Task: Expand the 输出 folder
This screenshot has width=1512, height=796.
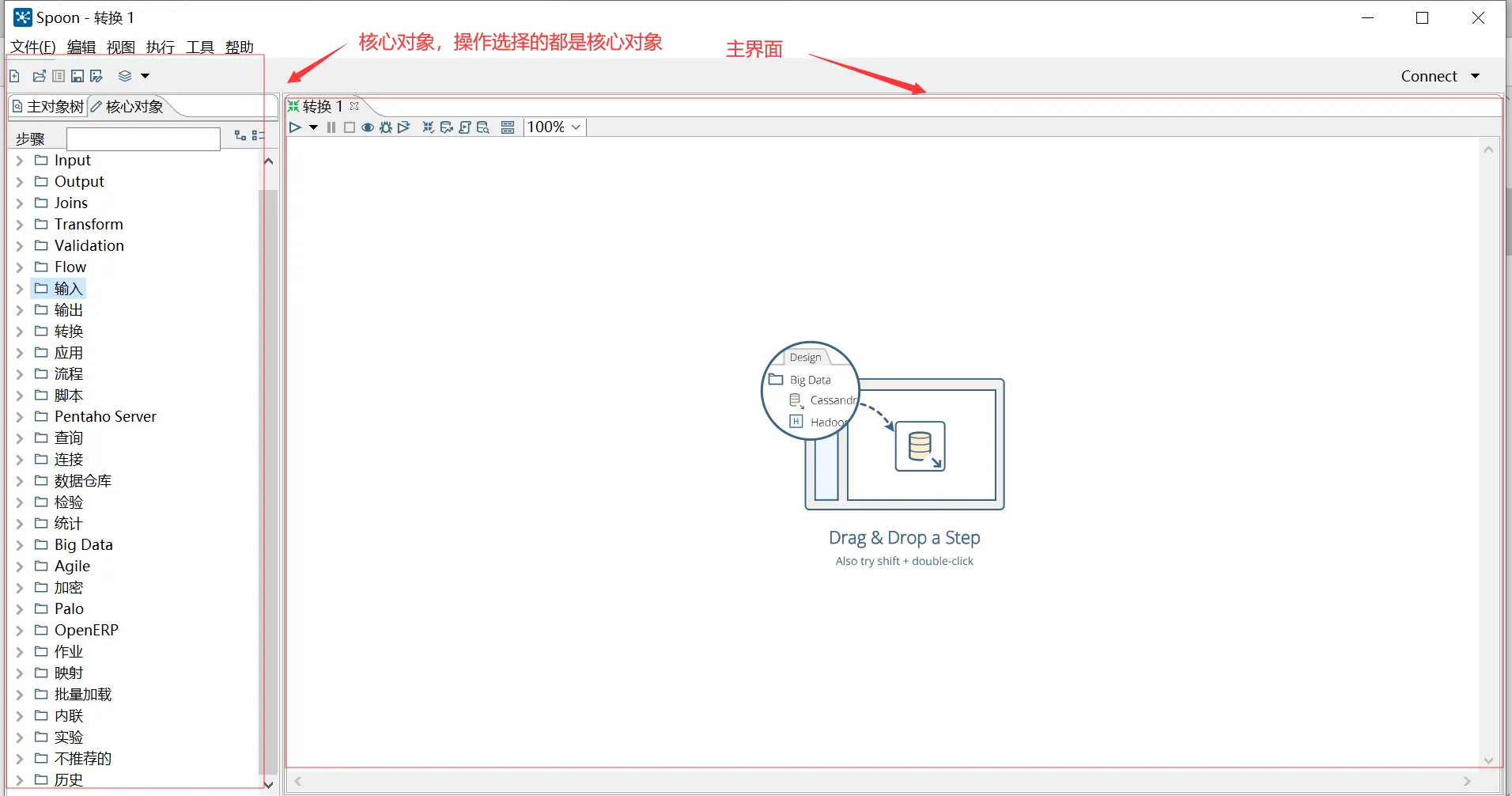Action: click(x=20, y=310)
